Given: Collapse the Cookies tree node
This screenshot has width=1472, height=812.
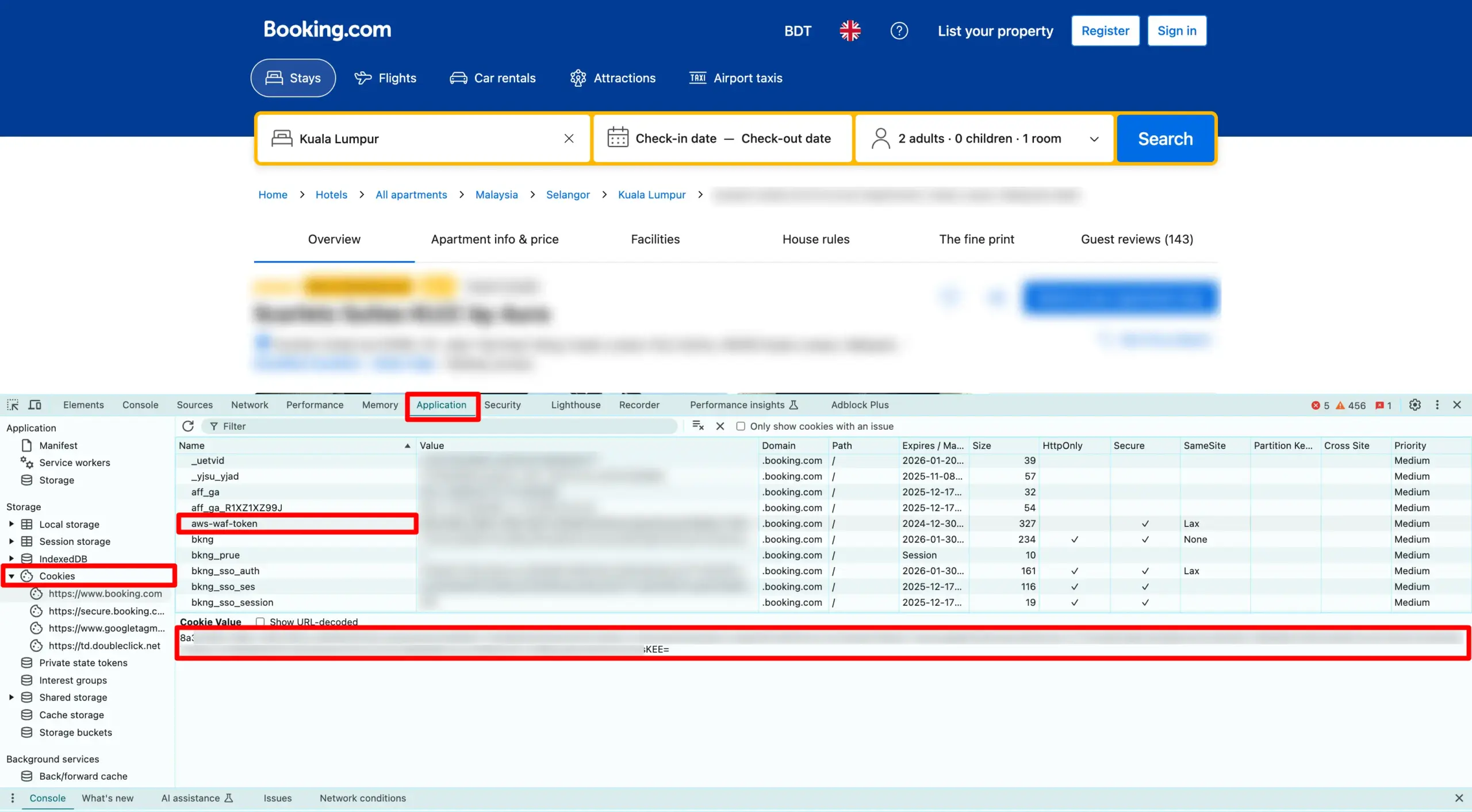Looking at the screenshot, I should pyautogui.click(x=11, y=576).
